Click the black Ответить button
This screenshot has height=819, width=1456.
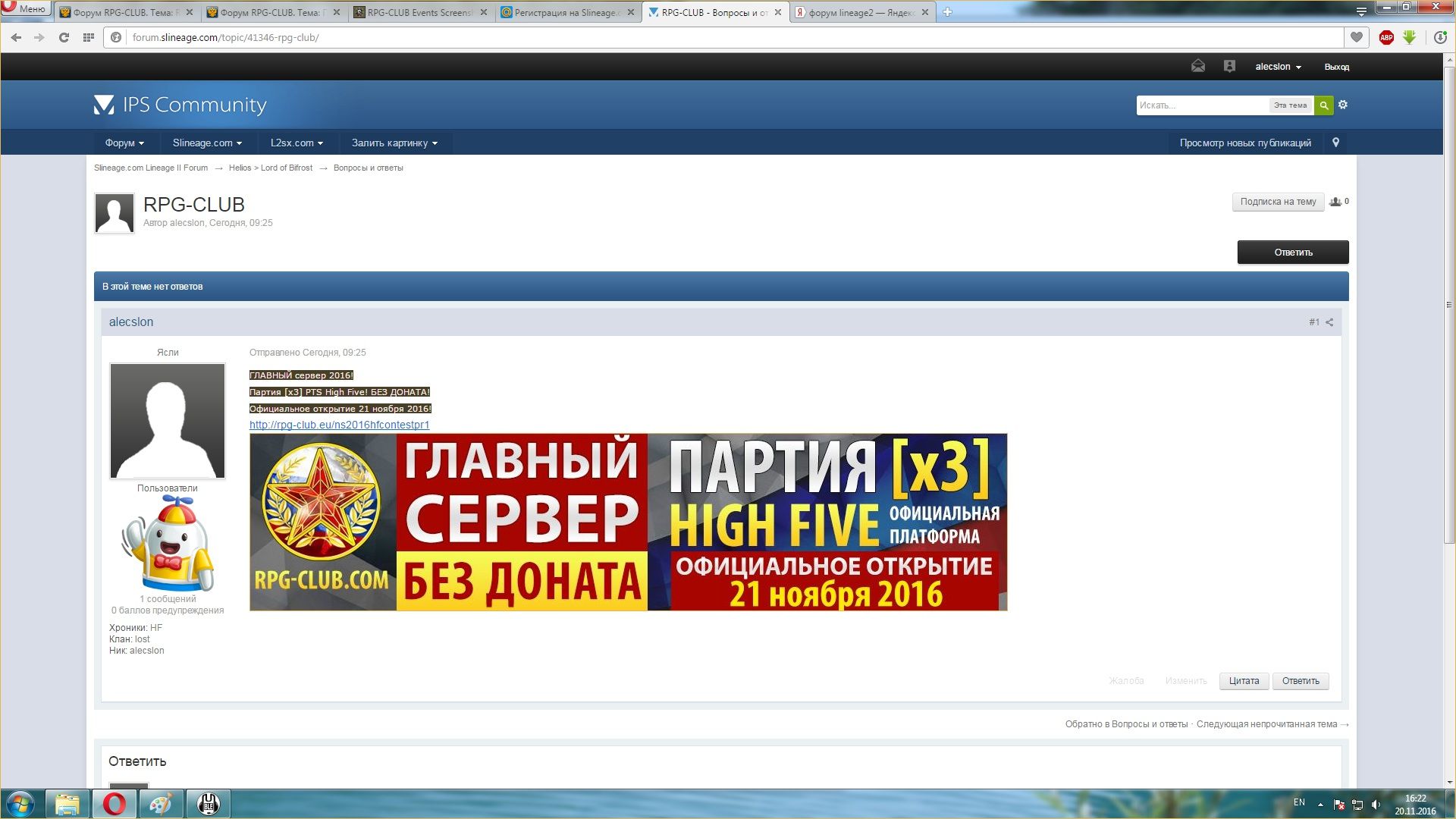[x=1292, y=253]
